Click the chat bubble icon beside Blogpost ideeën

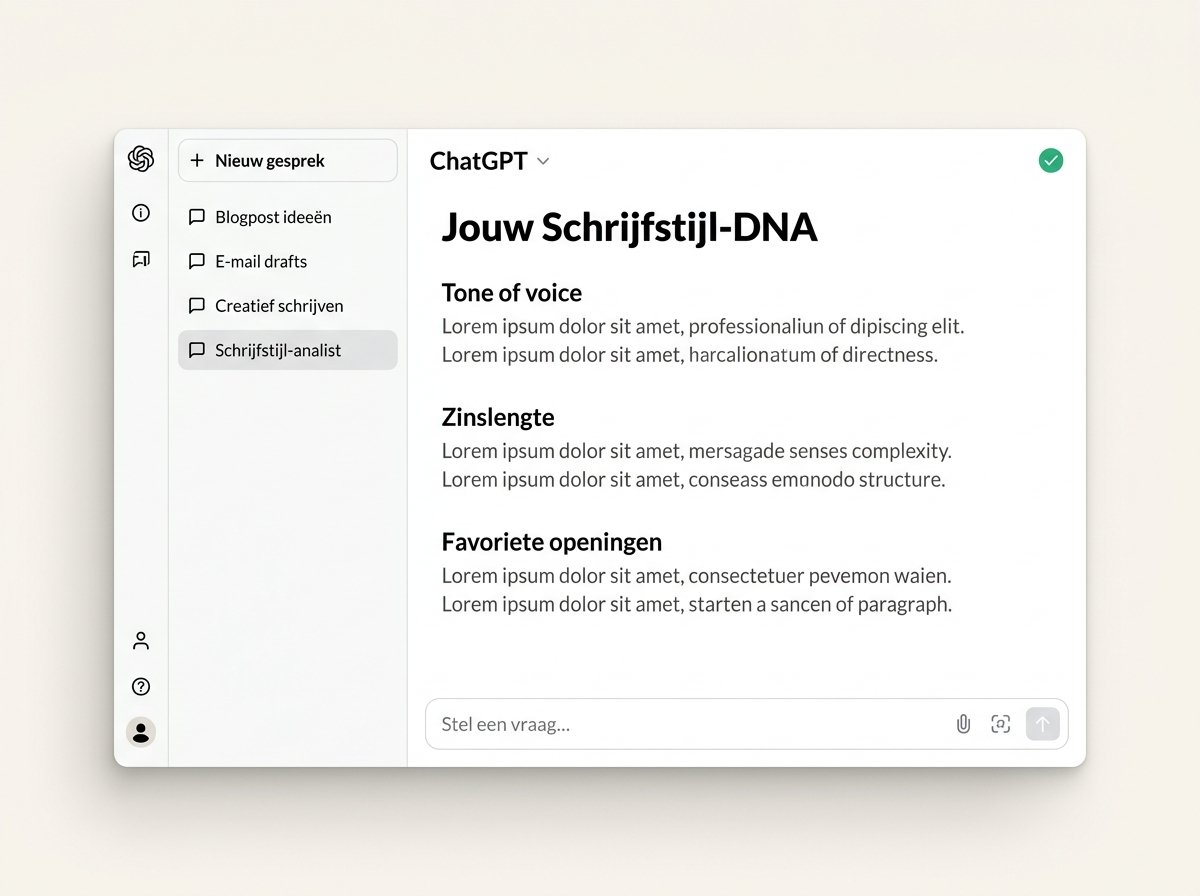(x=197, y=217)
